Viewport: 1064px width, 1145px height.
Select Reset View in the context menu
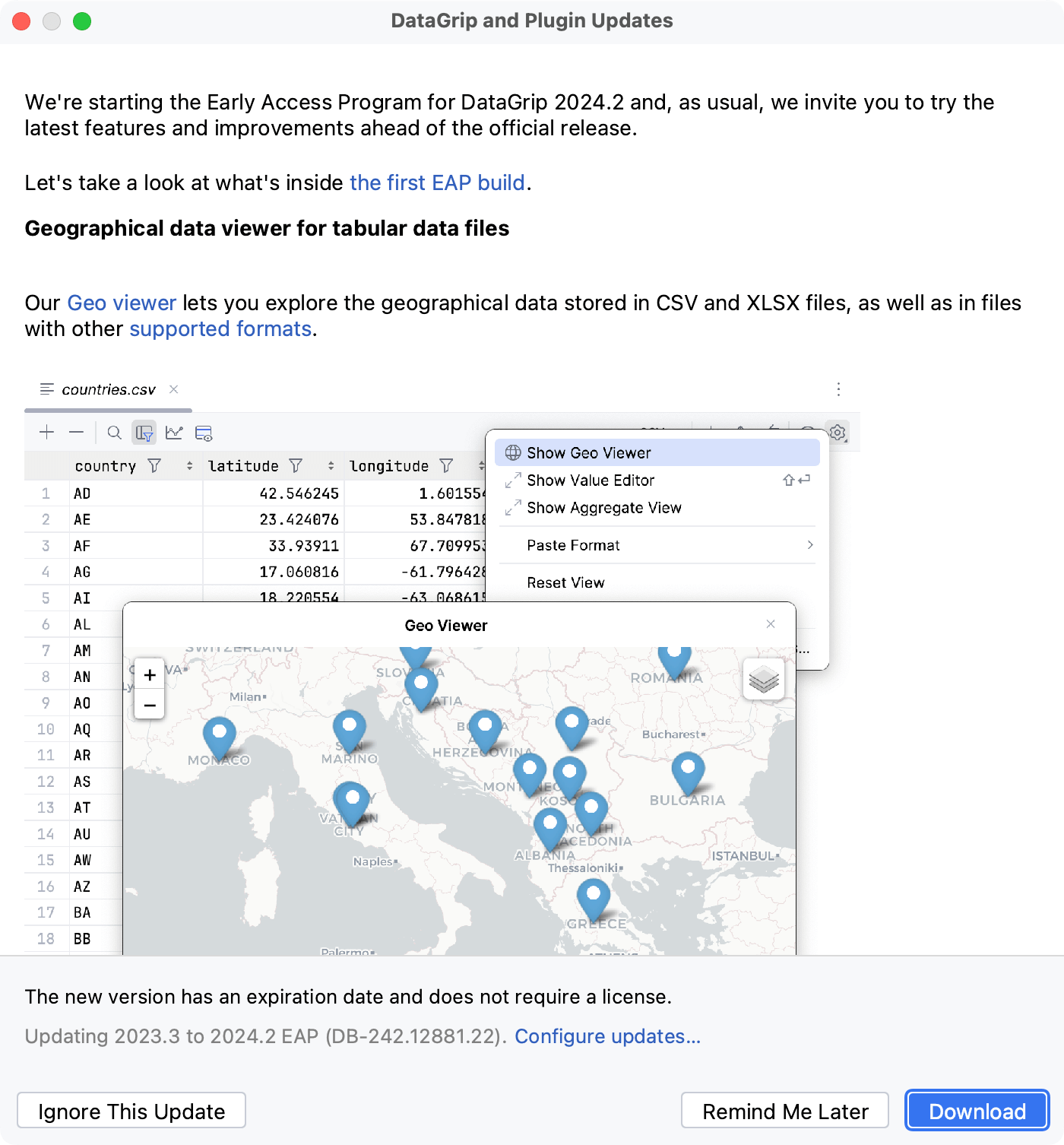tap(565, 582)
